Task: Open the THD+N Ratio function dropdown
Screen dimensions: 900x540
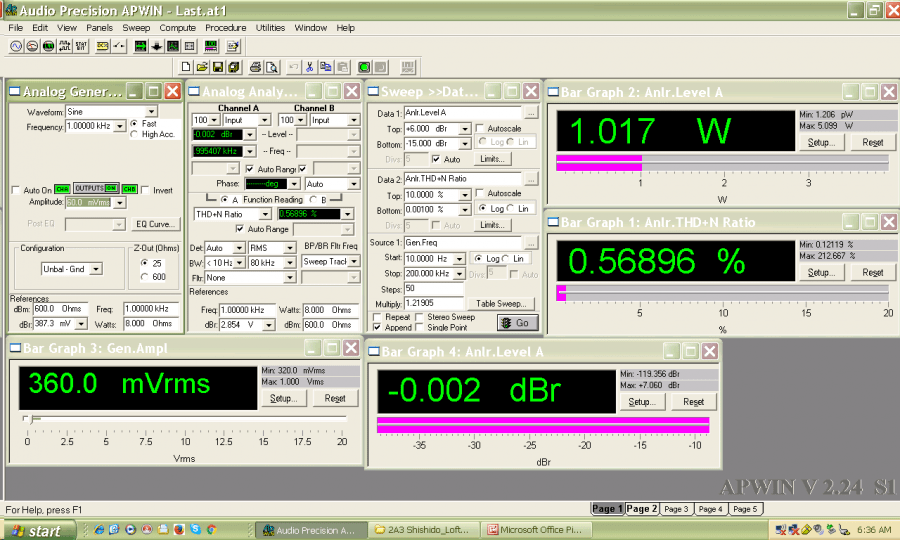Action: coord(265,214)
